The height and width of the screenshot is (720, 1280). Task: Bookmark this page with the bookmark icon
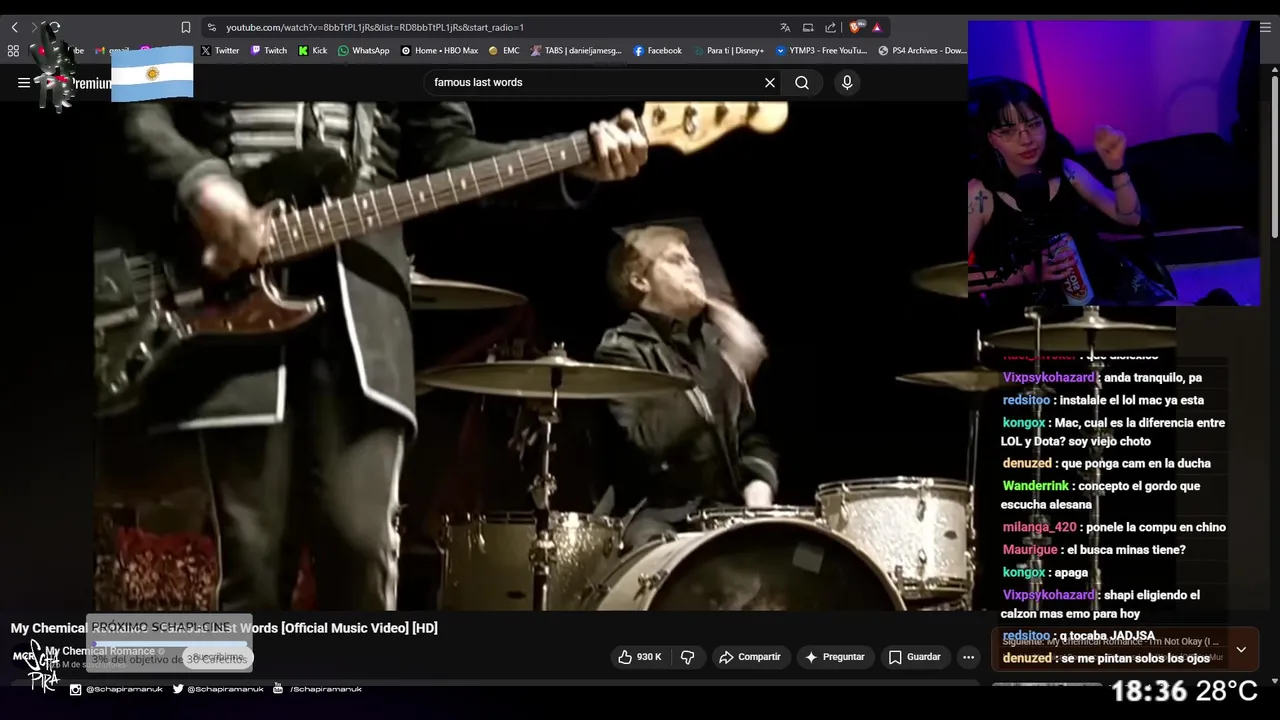[x=185, y=27]
